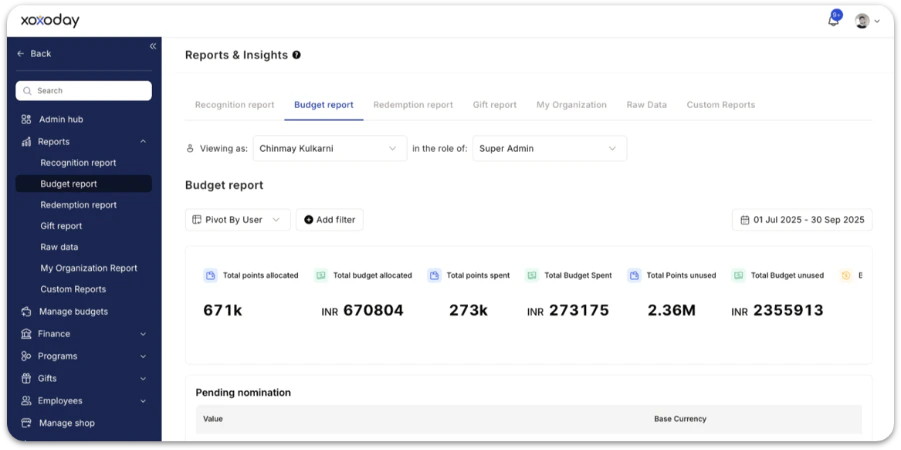The image size is (901, 450).
Task: Click the Admin hub icon
Action: (x=26, y=120)
